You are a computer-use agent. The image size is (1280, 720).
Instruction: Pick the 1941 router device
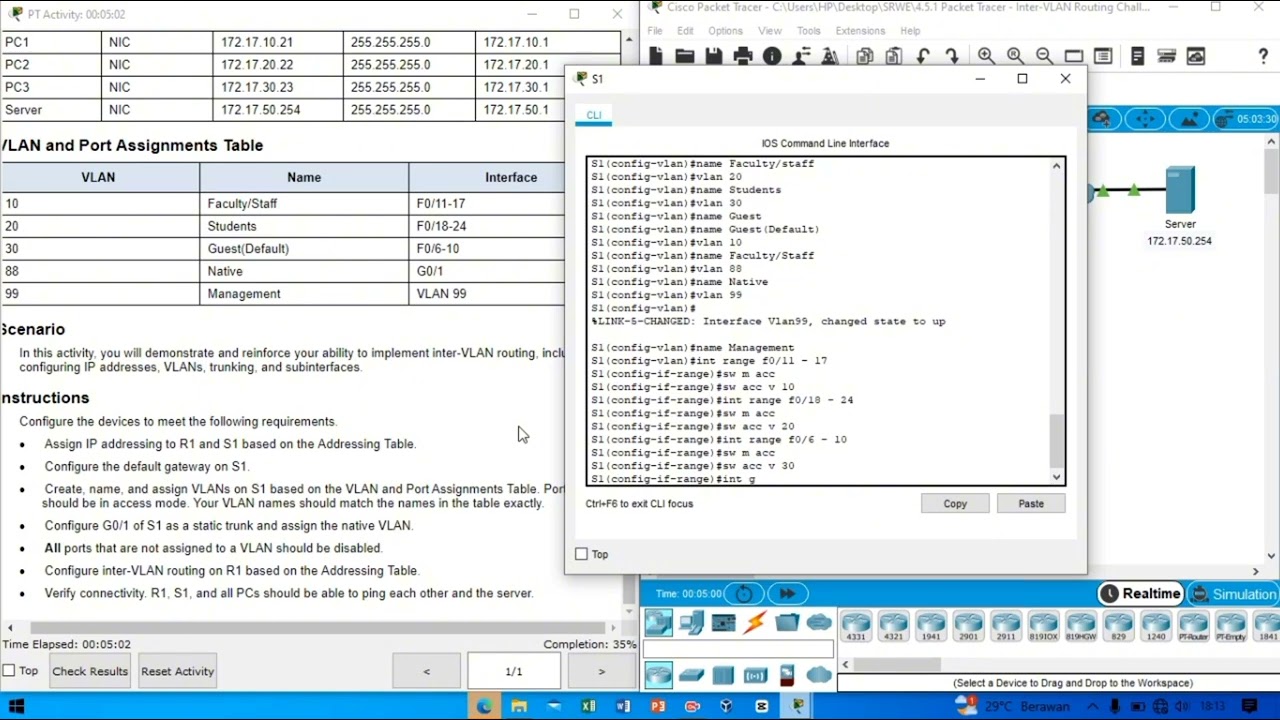click(x=931, y=625)
